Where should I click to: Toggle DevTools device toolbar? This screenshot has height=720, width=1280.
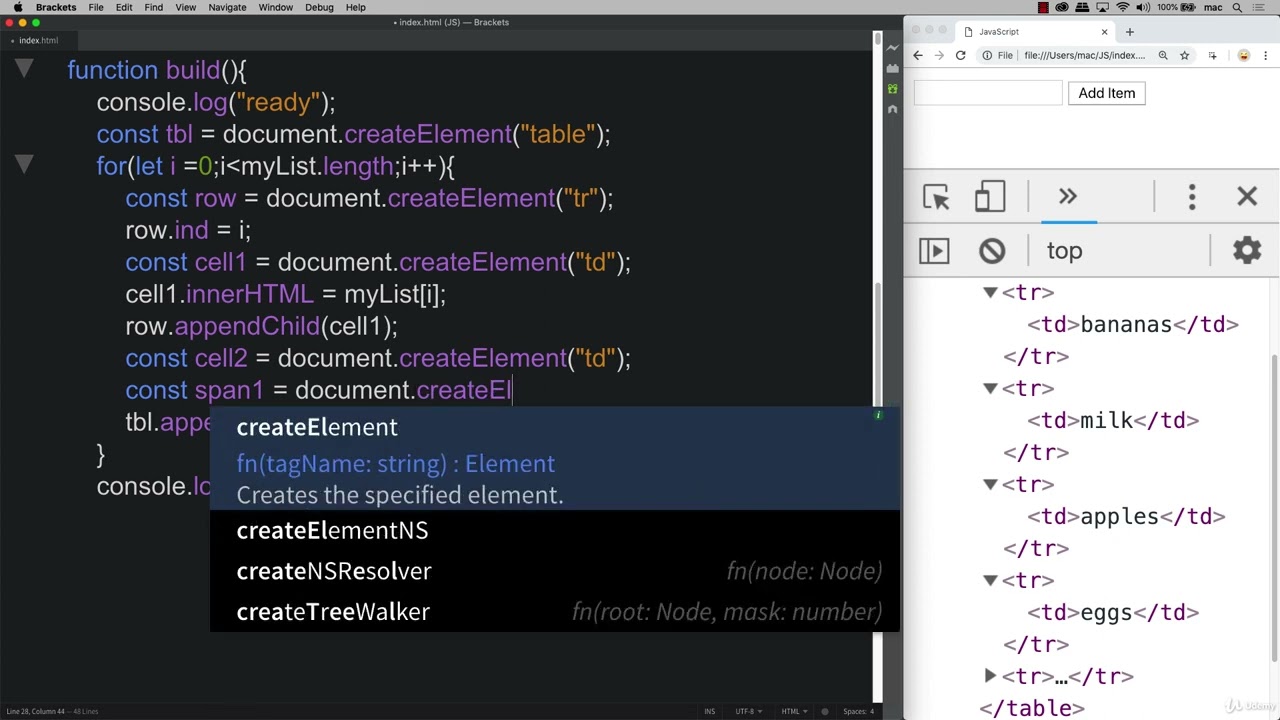990,197
